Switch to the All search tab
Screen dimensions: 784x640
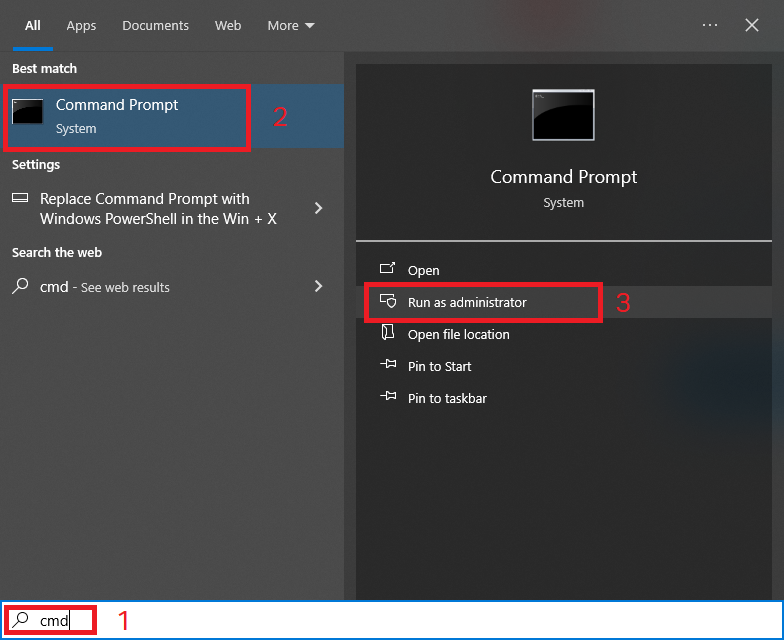tap(32, 26)
